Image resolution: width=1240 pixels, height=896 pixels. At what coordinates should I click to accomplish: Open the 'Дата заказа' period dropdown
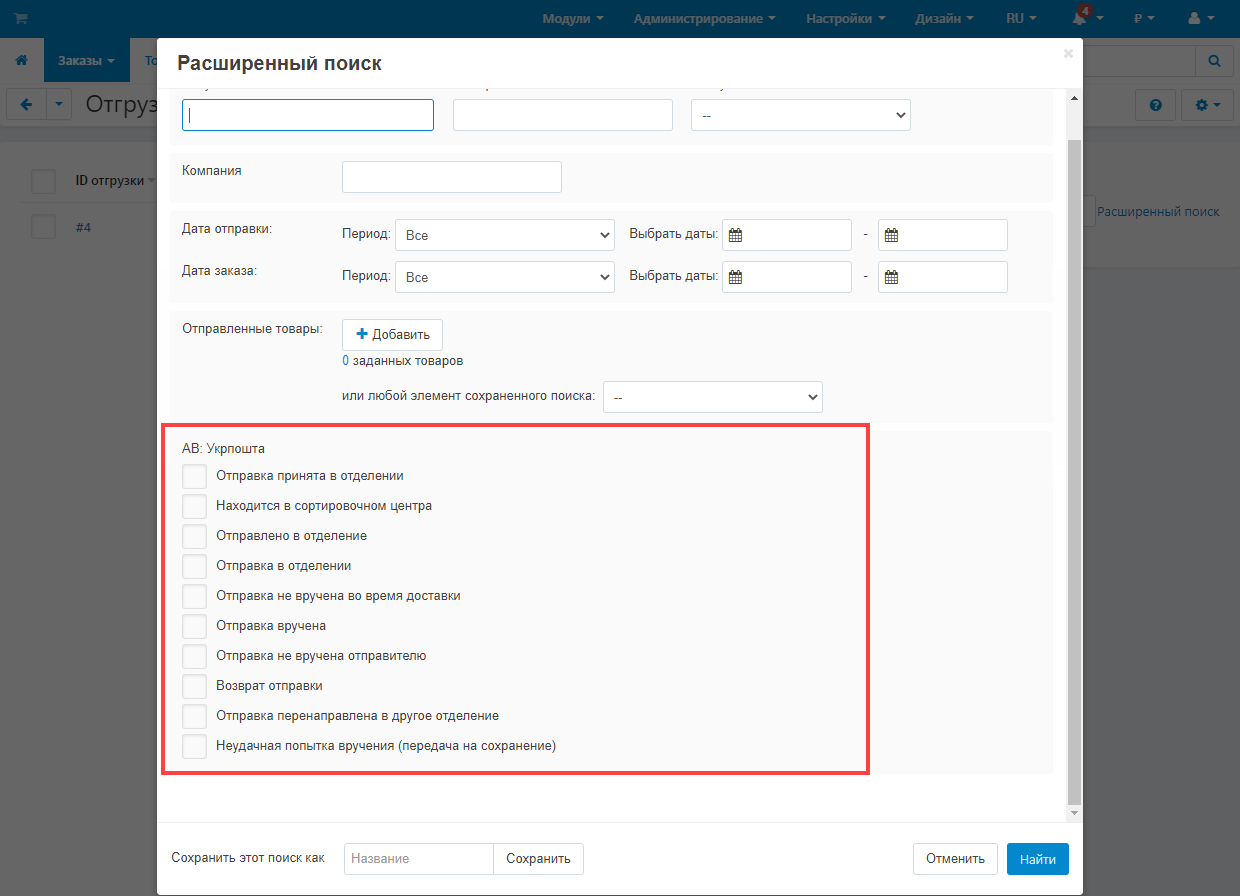click(x=505, y=277)
